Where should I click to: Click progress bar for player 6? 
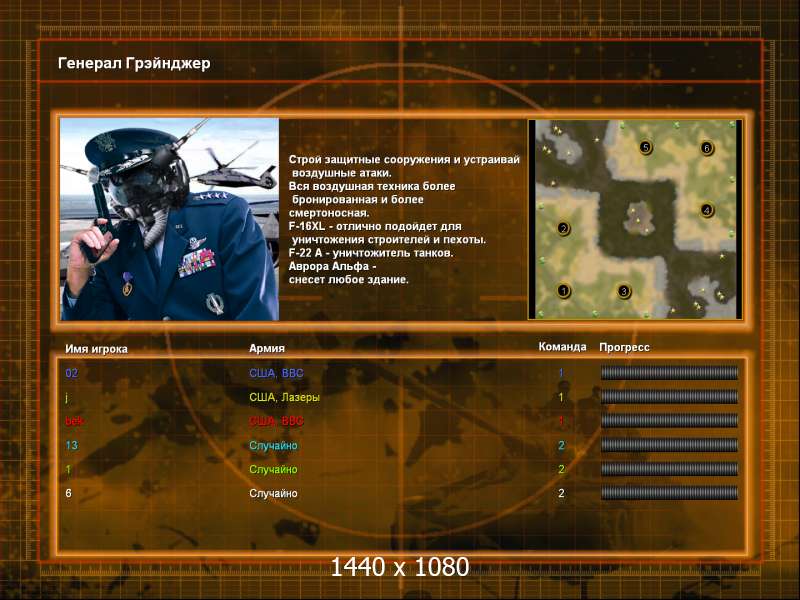point(669,493)
